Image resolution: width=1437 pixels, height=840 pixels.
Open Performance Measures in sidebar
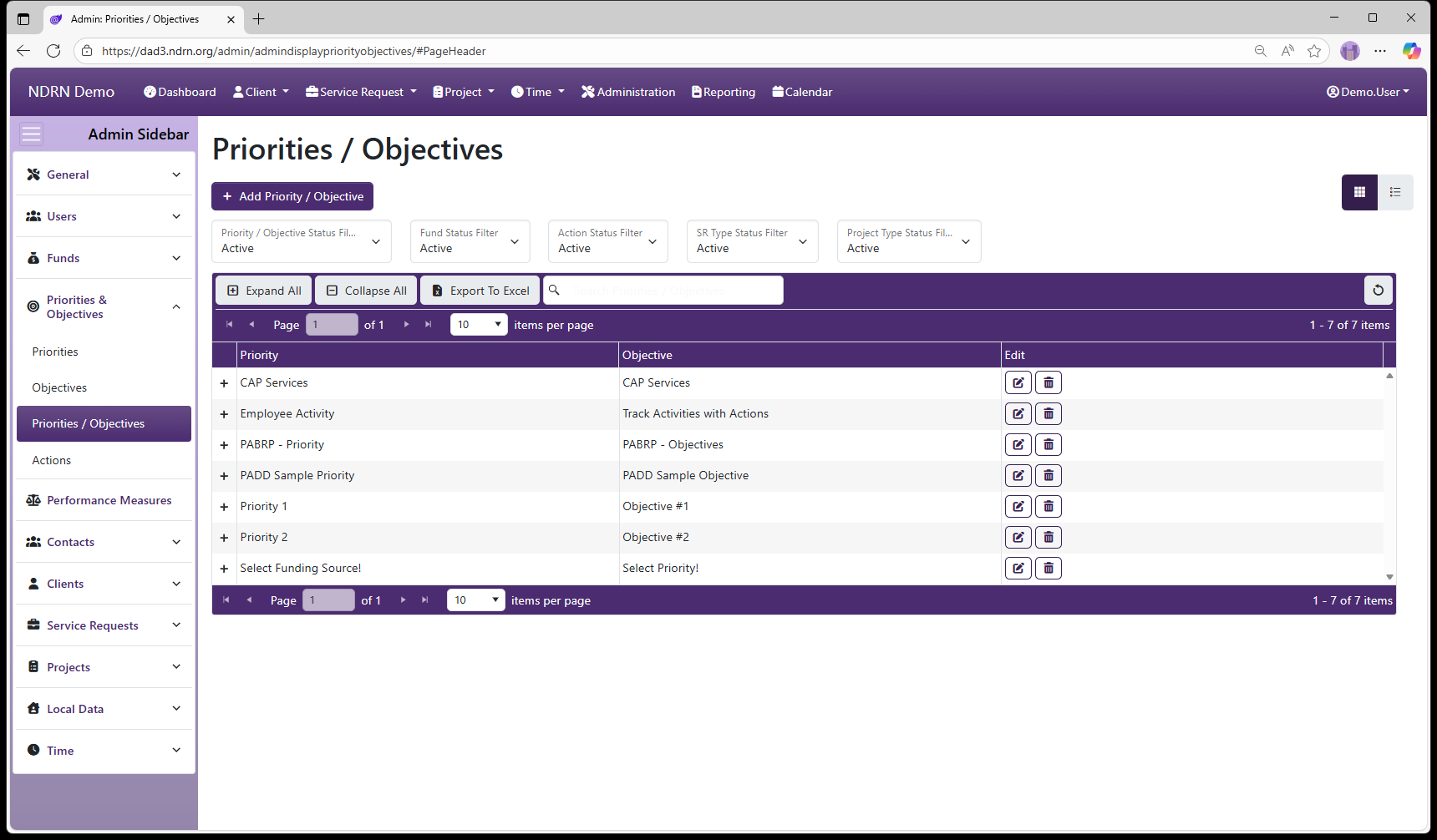pyautogui.click(x=104, y=500)
